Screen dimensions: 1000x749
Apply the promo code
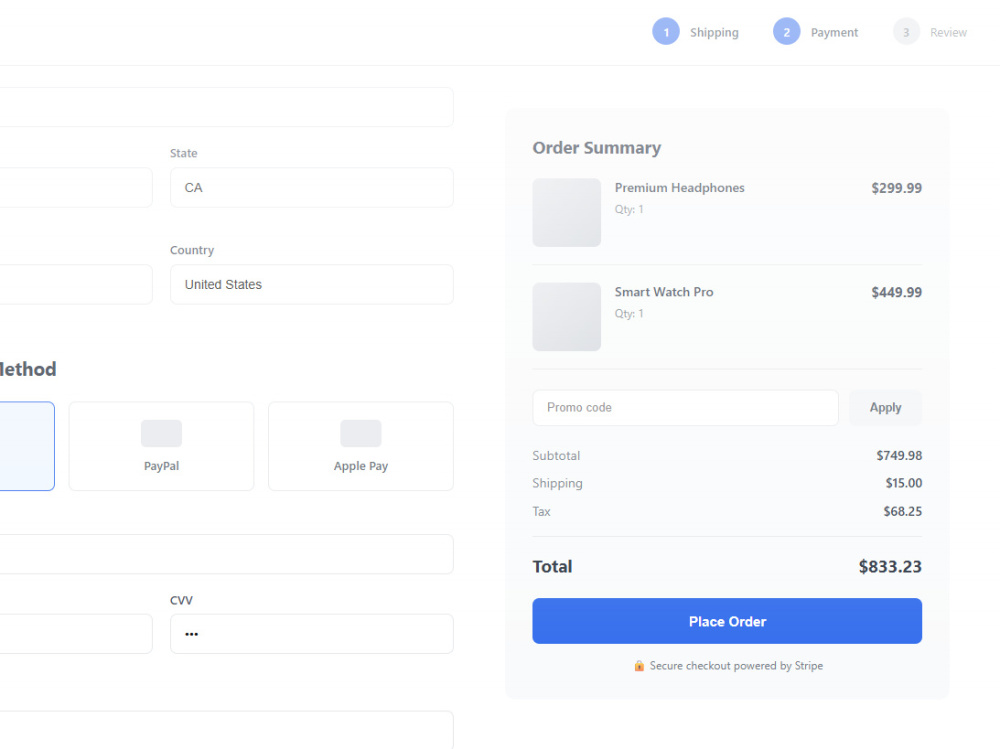pyautogui.click(x=885, y=408)
